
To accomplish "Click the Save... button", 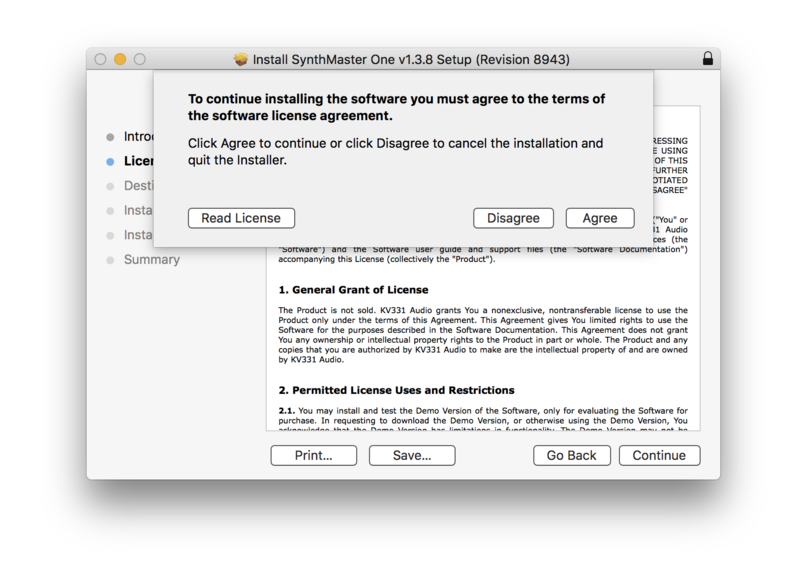I will [412, 455].
